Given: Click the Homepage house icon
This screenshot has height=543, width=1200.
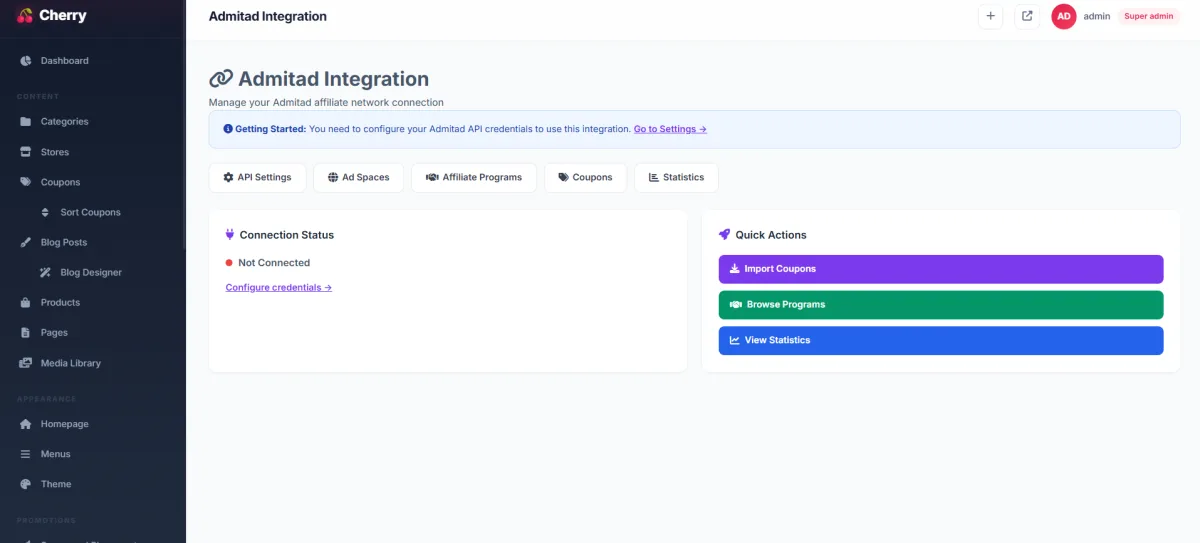Looking at the screenshot, I should [x=26, y=424].
